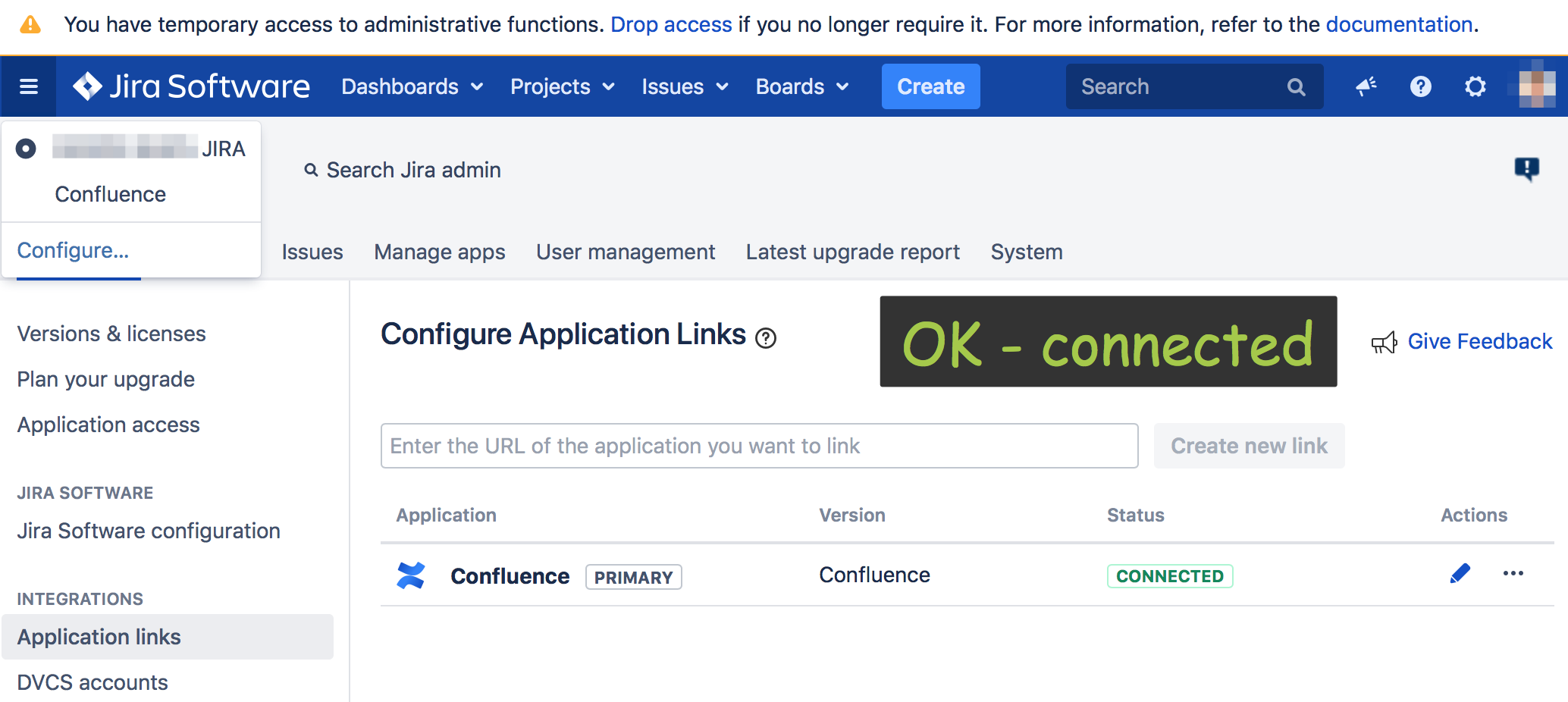Image resolution: width=1568 pixels, height=702 pixels.
Task: Open the User management tab
Action: tap(626, 252)
